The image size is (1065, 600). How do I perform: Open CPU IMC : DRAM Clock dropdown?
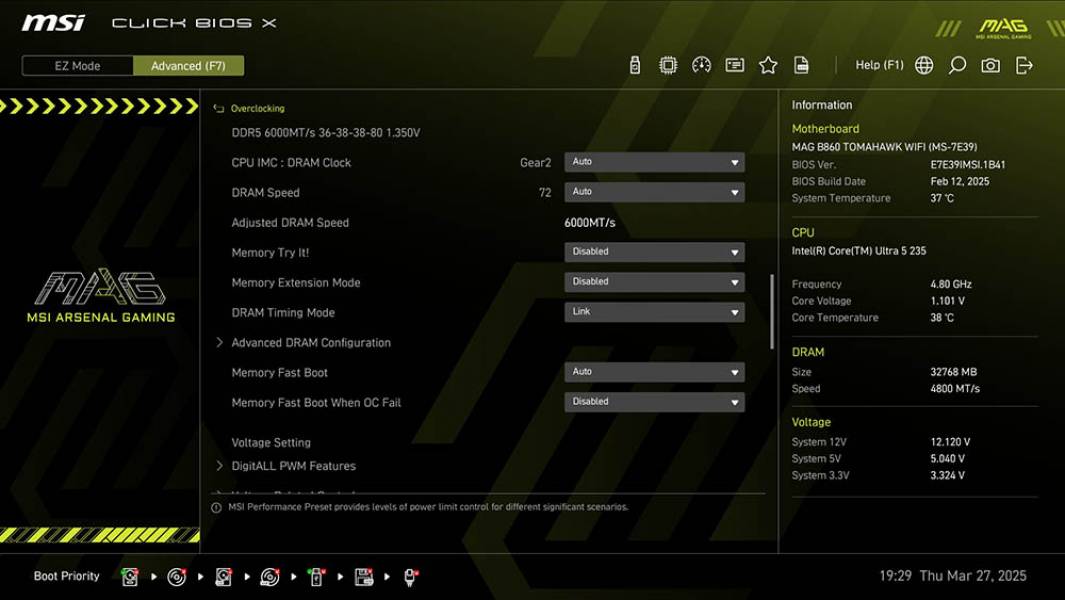point(654,162)
